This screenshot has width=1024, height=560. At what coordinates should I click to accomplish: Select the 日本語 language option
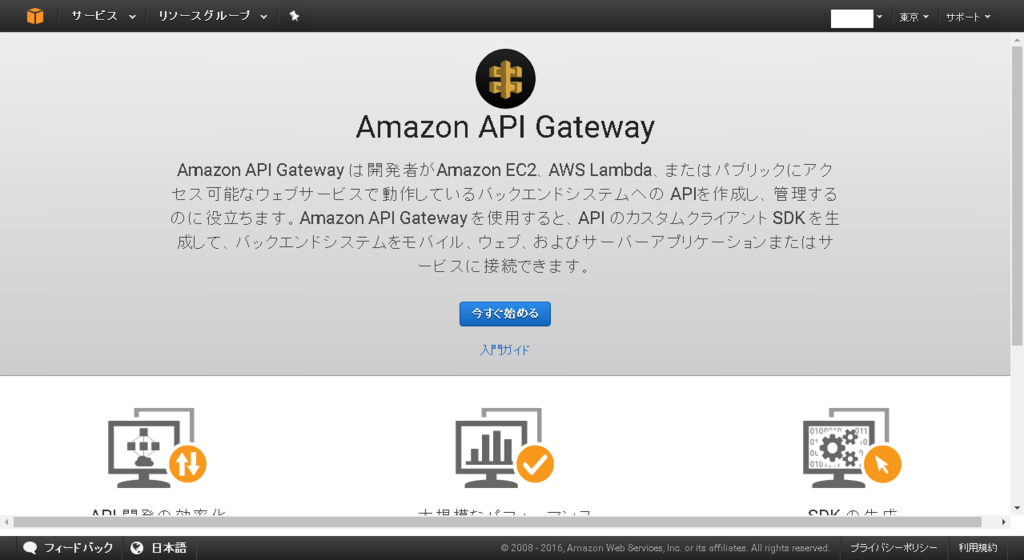click(x=168, y=548)
